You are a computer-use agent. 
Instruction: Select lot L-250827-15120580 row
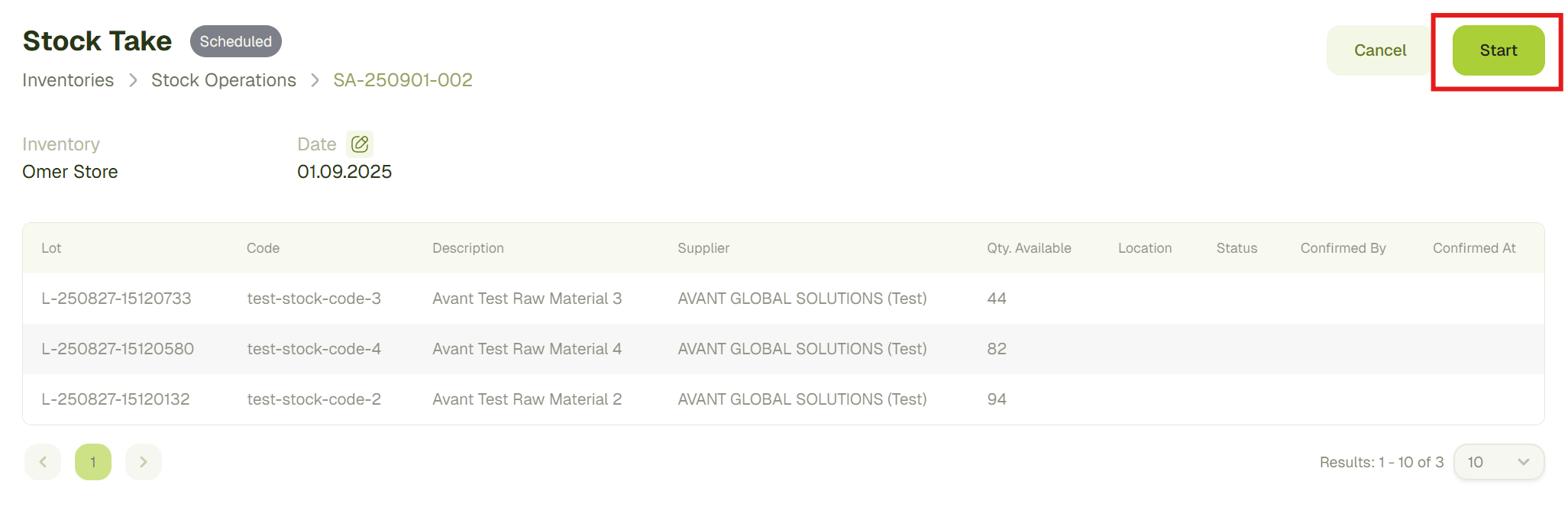tap(118, 349)
